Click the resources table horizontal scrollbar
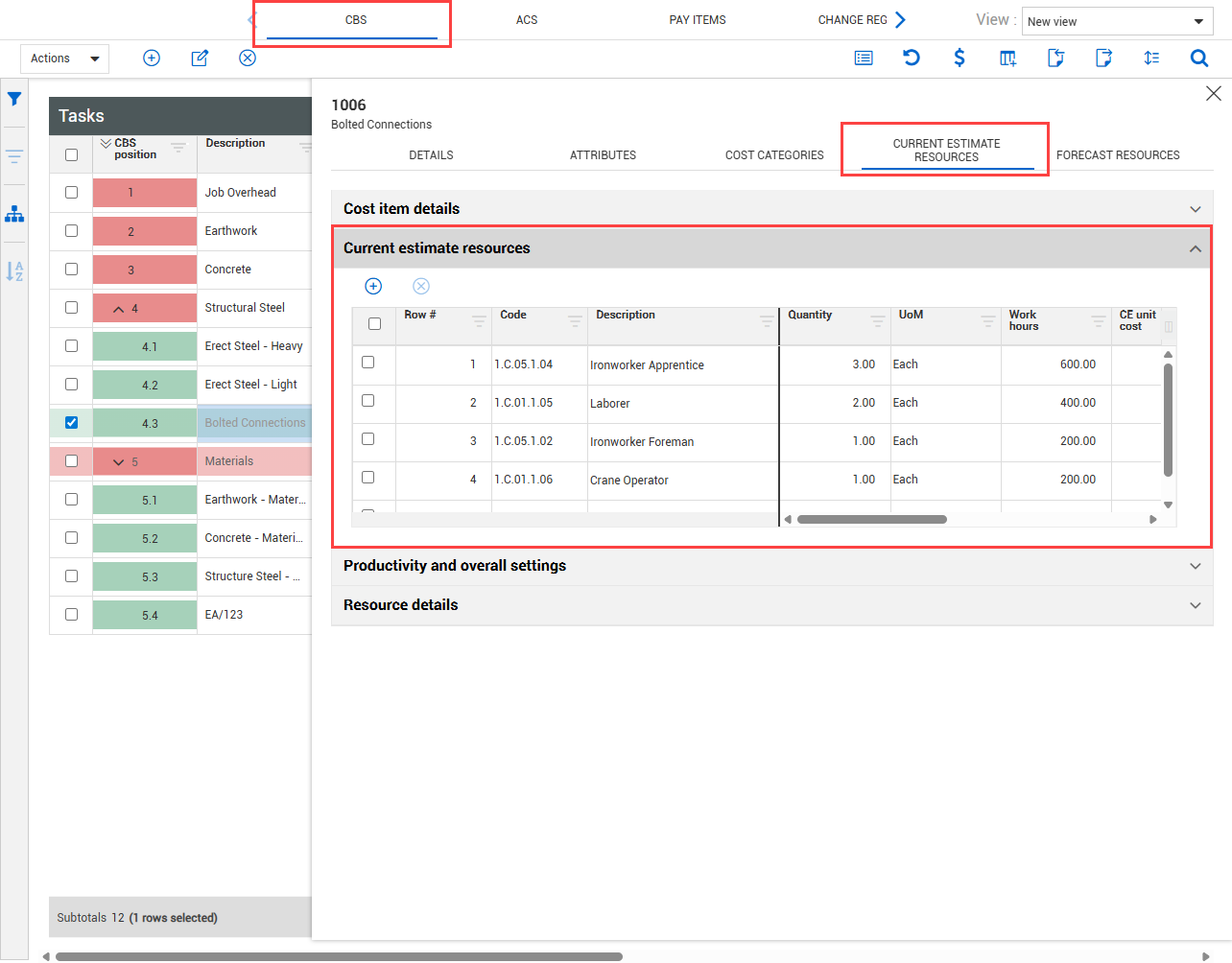Image resolution: width=1232 pixels, height=963 pixels. pos(871,520)
